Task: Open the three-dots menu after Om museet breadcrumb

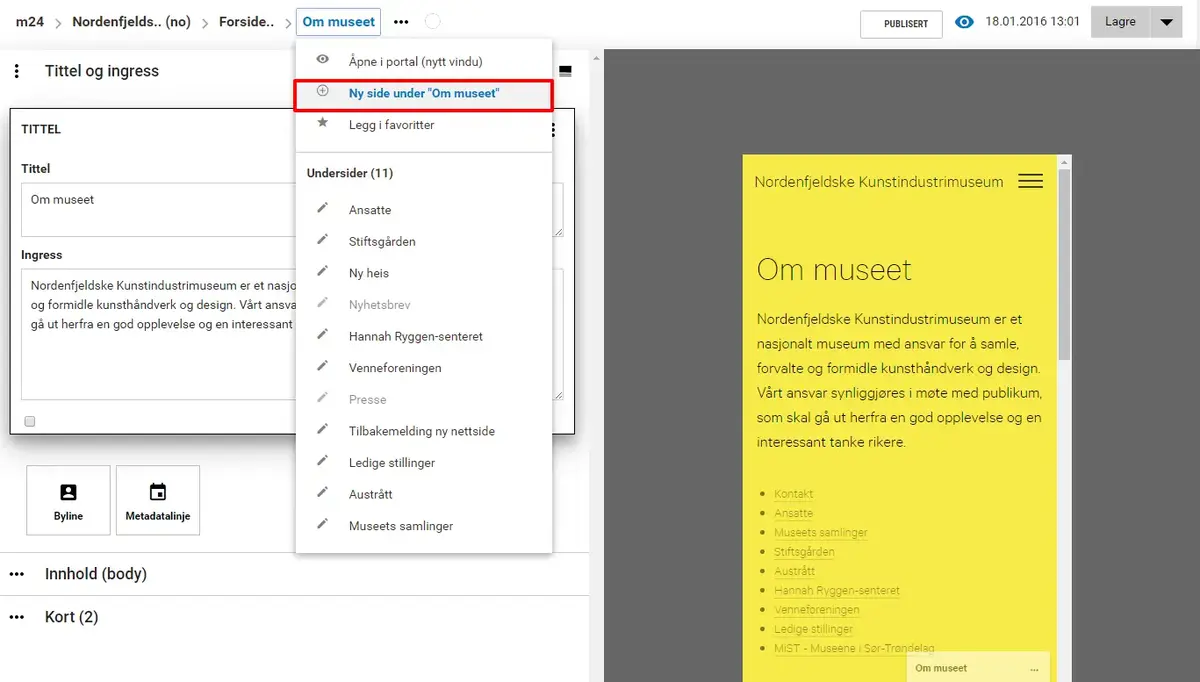Action: (401, 21)
